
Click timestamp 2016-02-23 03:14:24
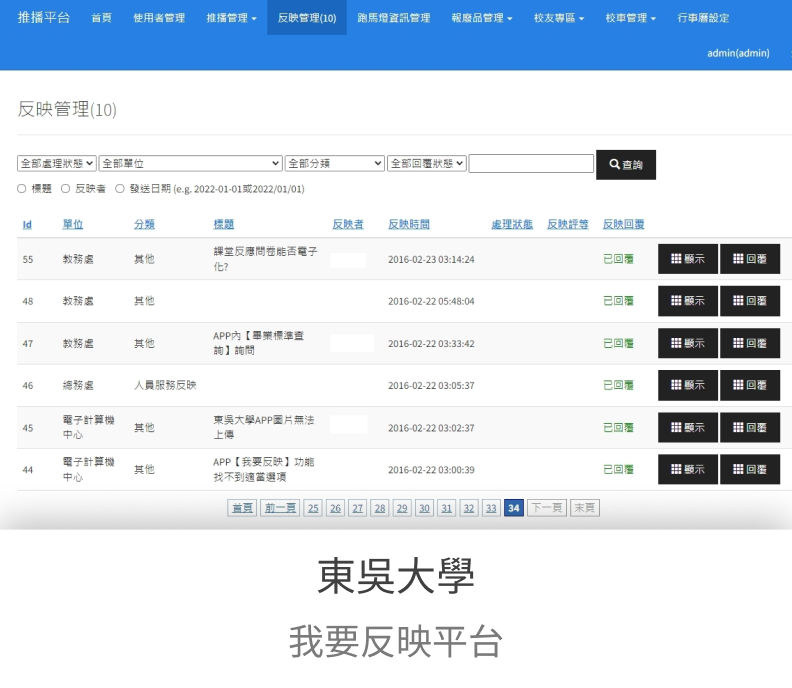pyautogui.click(x=431, y=260)
